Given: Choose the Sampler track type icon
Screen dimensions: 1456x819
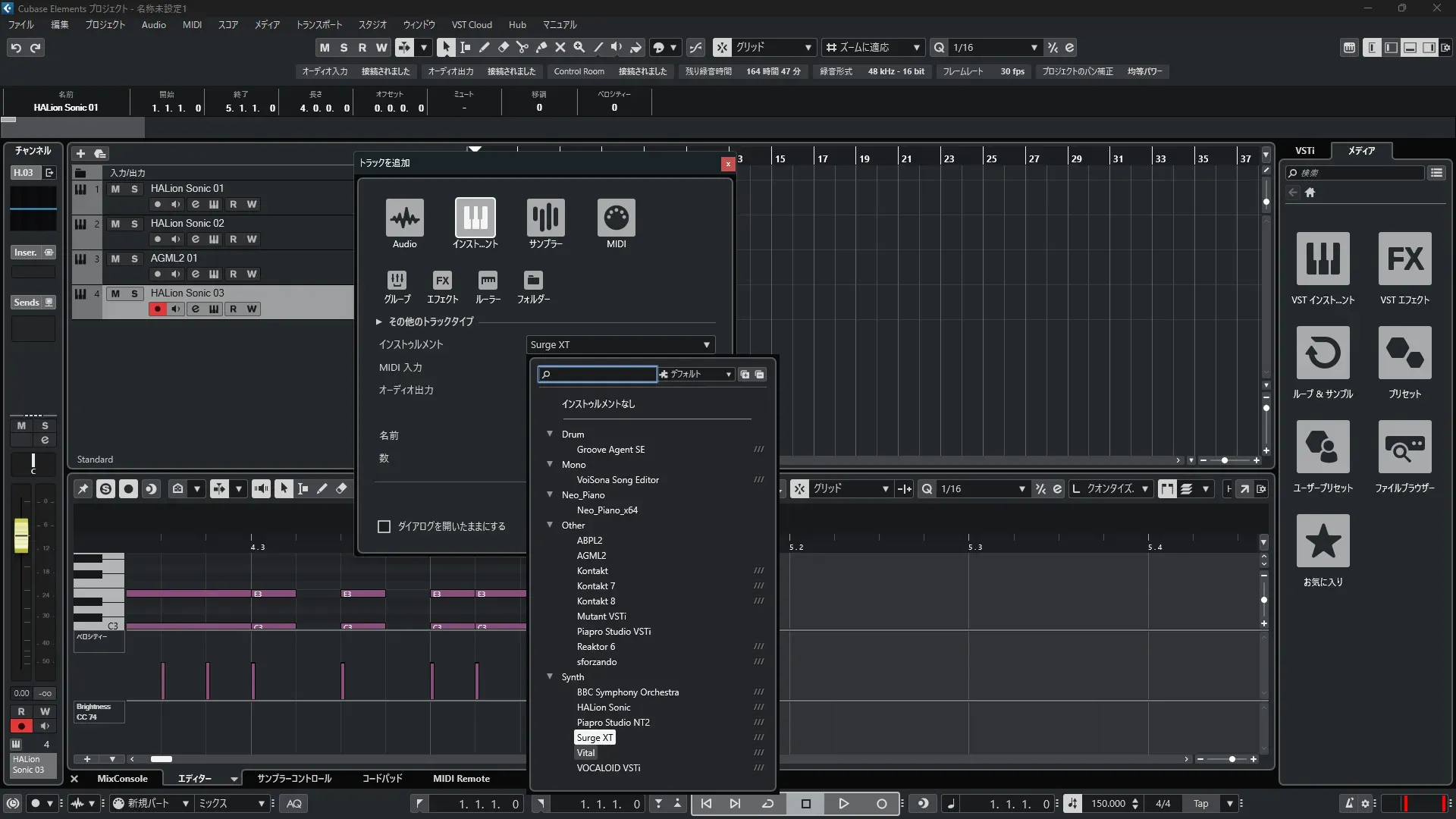Looking at the screenshot, I should pos(545,218).
